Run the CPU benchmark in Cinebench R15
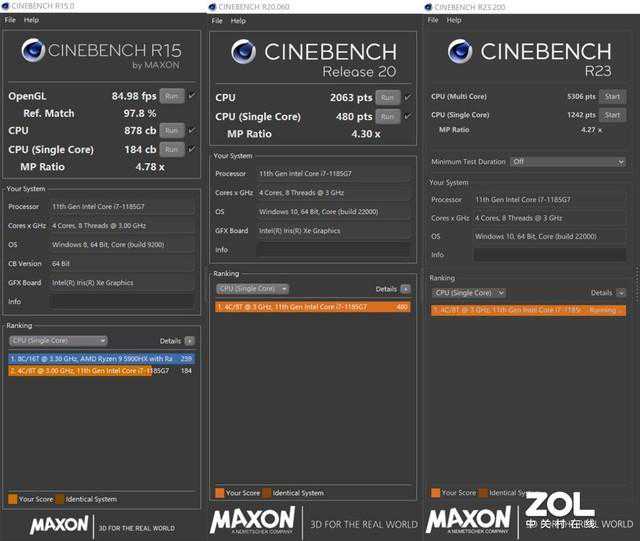 [x=172, y=130]
